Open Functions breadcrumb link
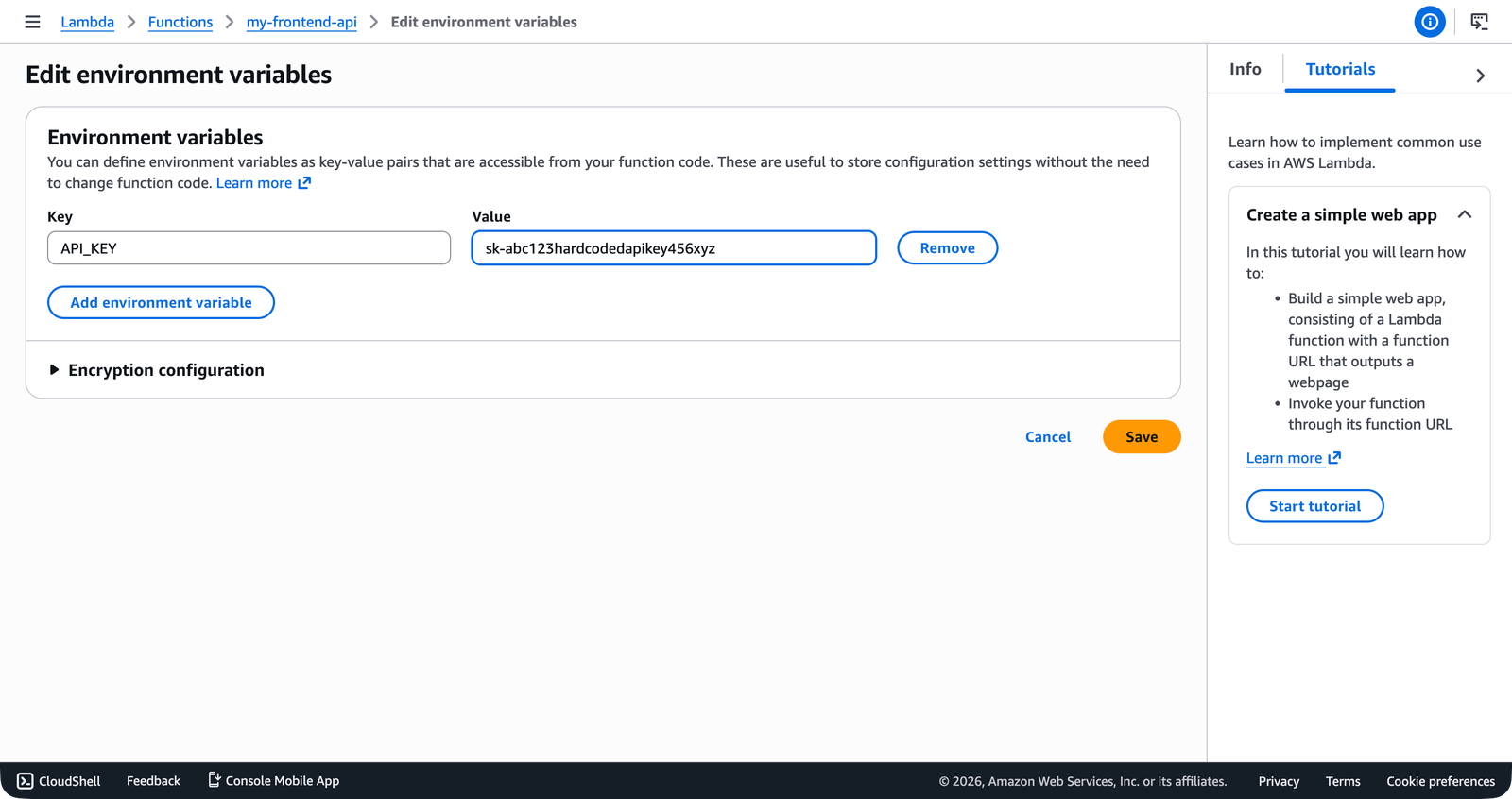 tap(180, 22)
